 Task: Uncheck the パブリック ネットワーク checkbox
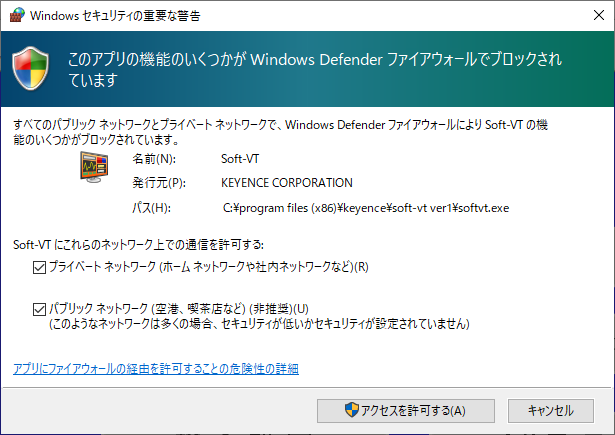tap(39, 309)
